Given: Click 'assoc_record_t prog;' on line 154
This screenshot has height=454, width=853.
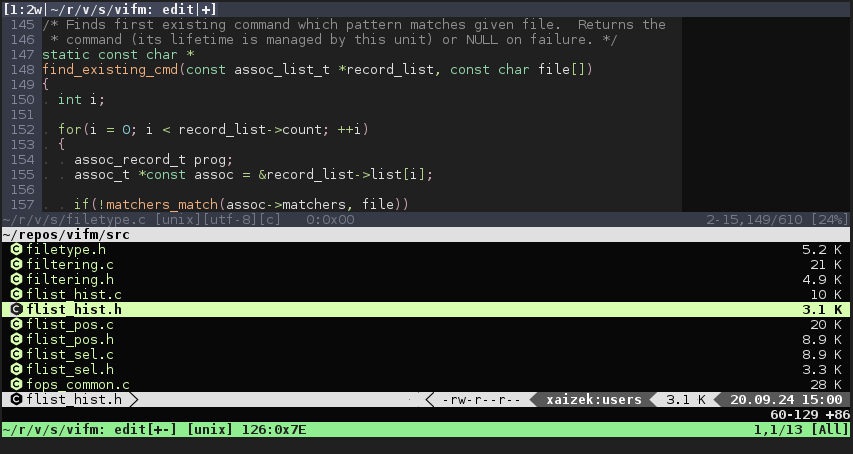Looking at the screenshot, I should (154, 159).
